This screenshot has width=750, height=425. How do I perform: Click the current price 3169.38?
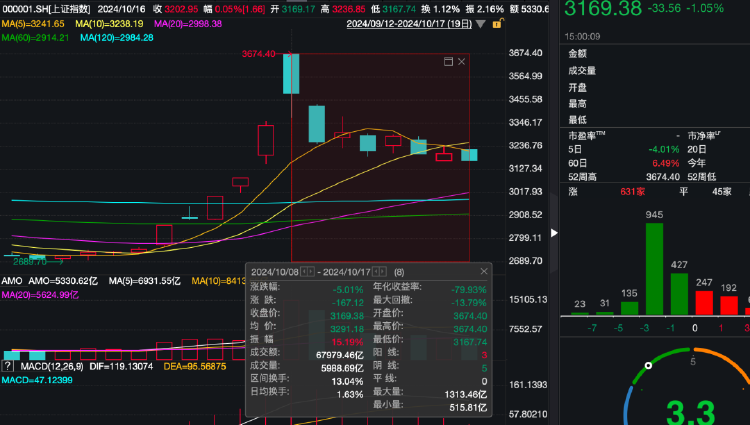[603, 9]
